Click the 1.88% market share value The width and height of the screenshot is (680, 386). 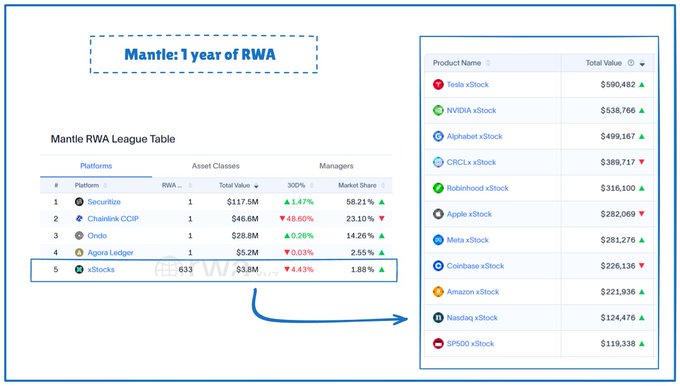pos(362,269)
